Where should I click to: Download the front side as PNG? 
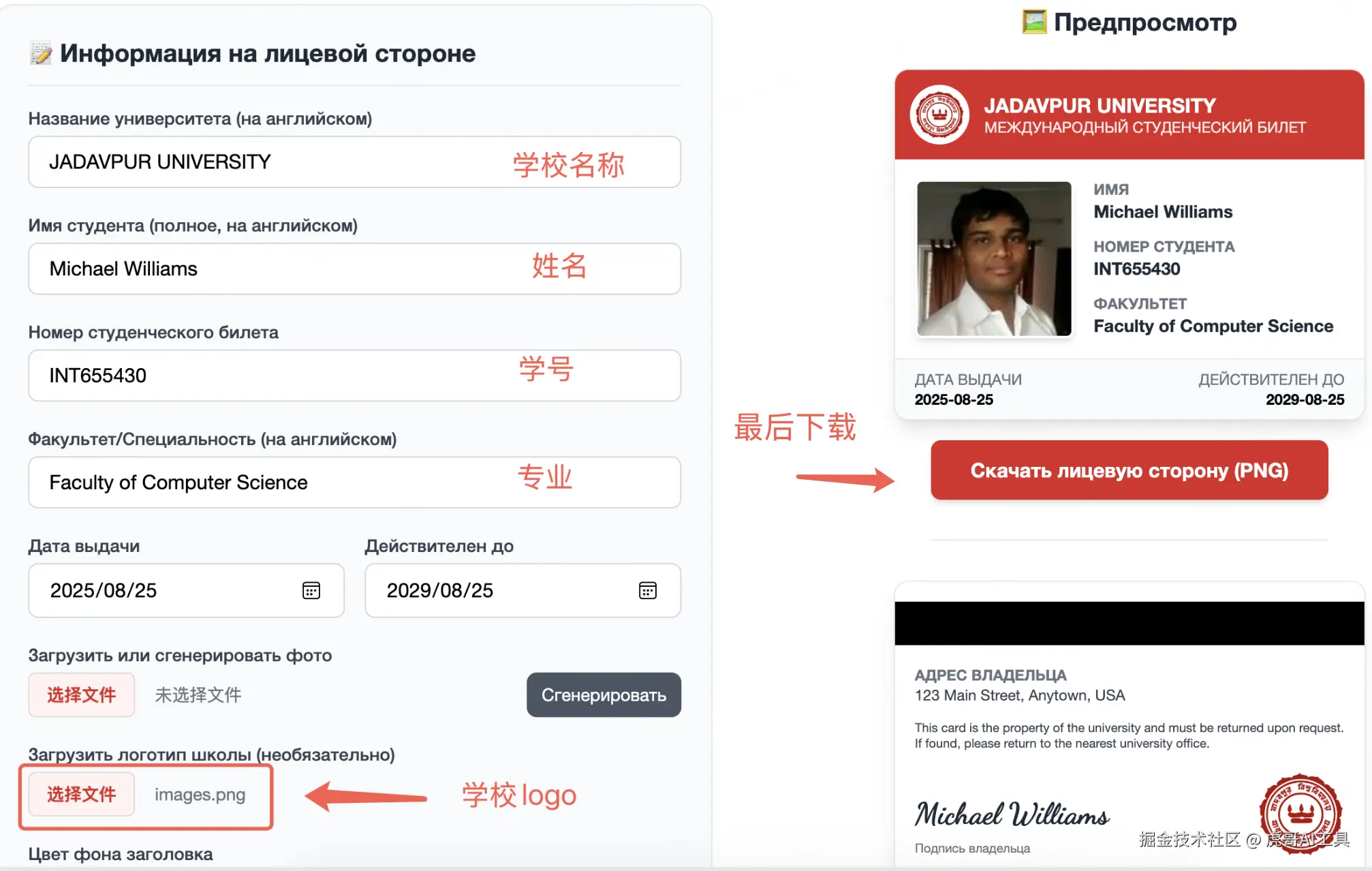(x=1129, y=470)
